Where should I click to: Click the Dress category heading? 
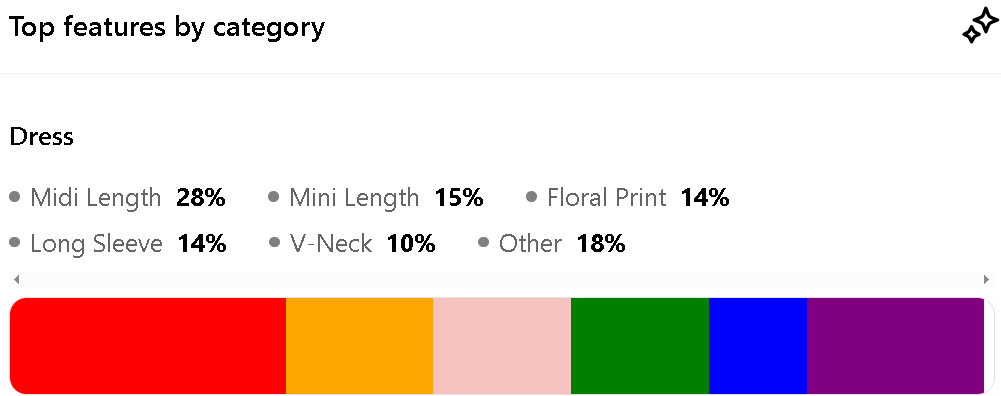(x=41, y=137)
